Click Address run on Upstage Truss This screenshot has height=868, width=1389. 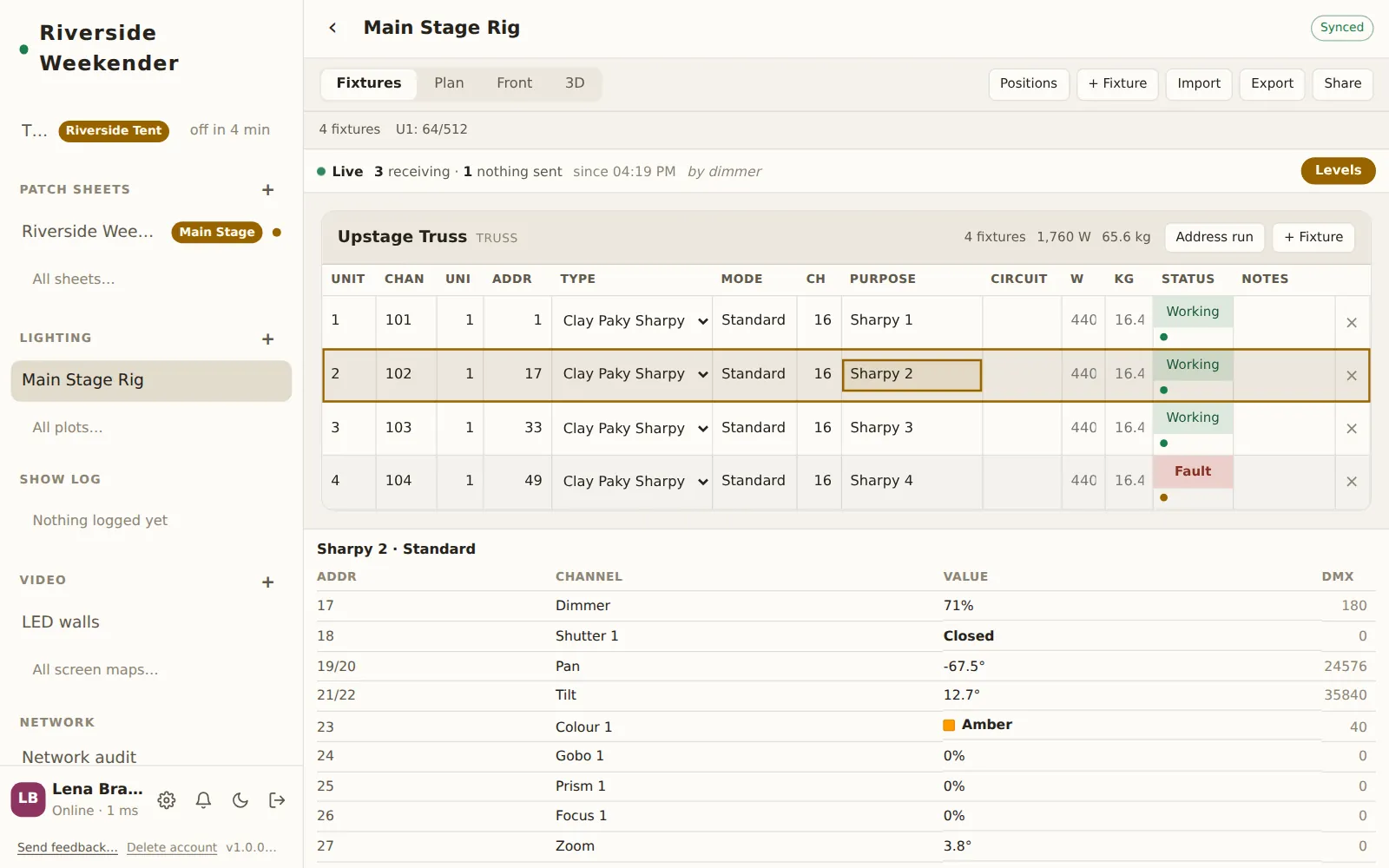[x=1214, y=238]
